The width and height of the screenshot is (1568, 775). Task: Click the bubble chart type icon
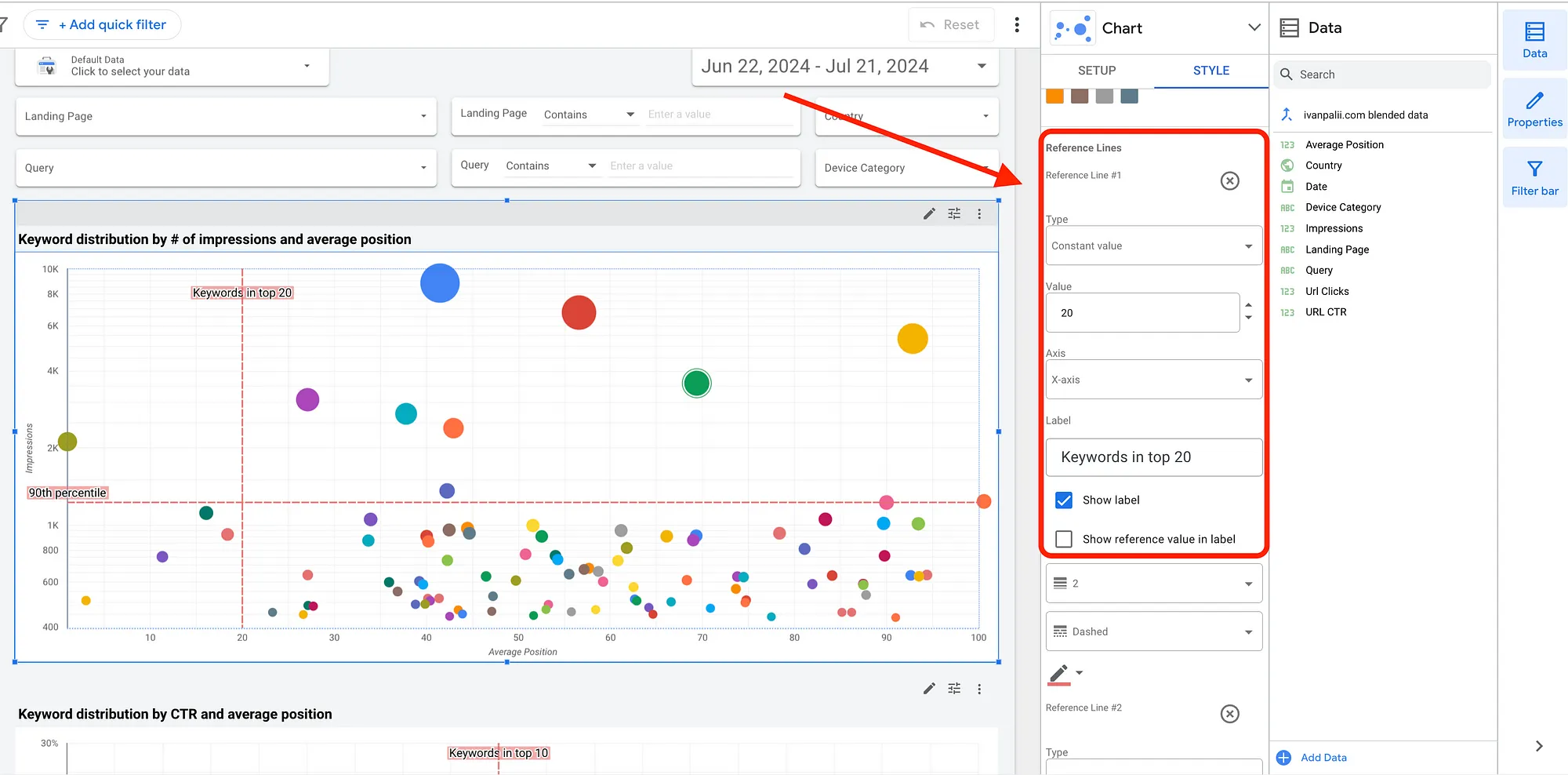[1073, 29]
